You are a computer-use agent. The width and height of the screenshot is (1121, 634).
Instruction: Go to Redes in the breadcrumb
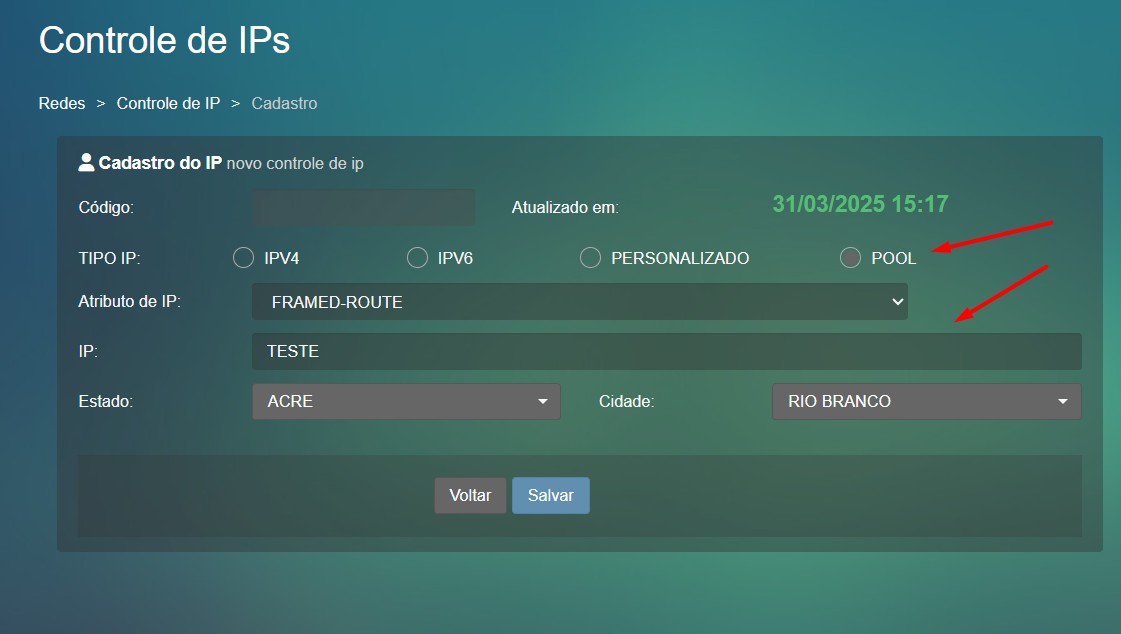point(62,103)
